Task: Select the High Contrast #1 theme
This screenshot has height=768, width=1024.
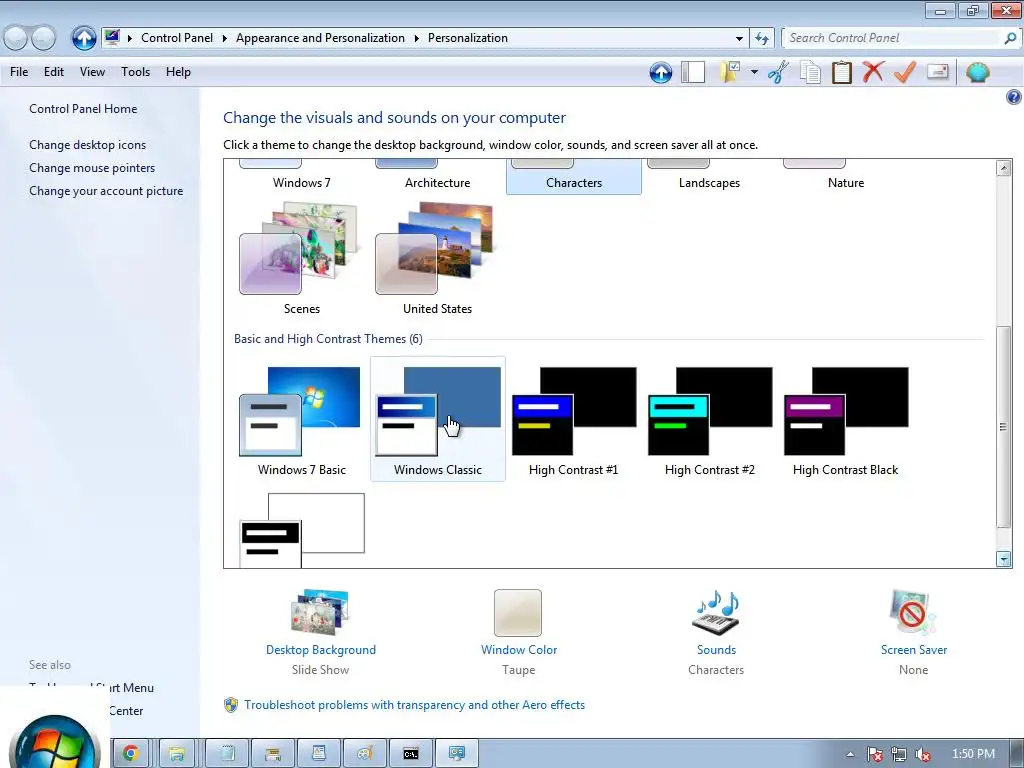Action: click(574, 421)
